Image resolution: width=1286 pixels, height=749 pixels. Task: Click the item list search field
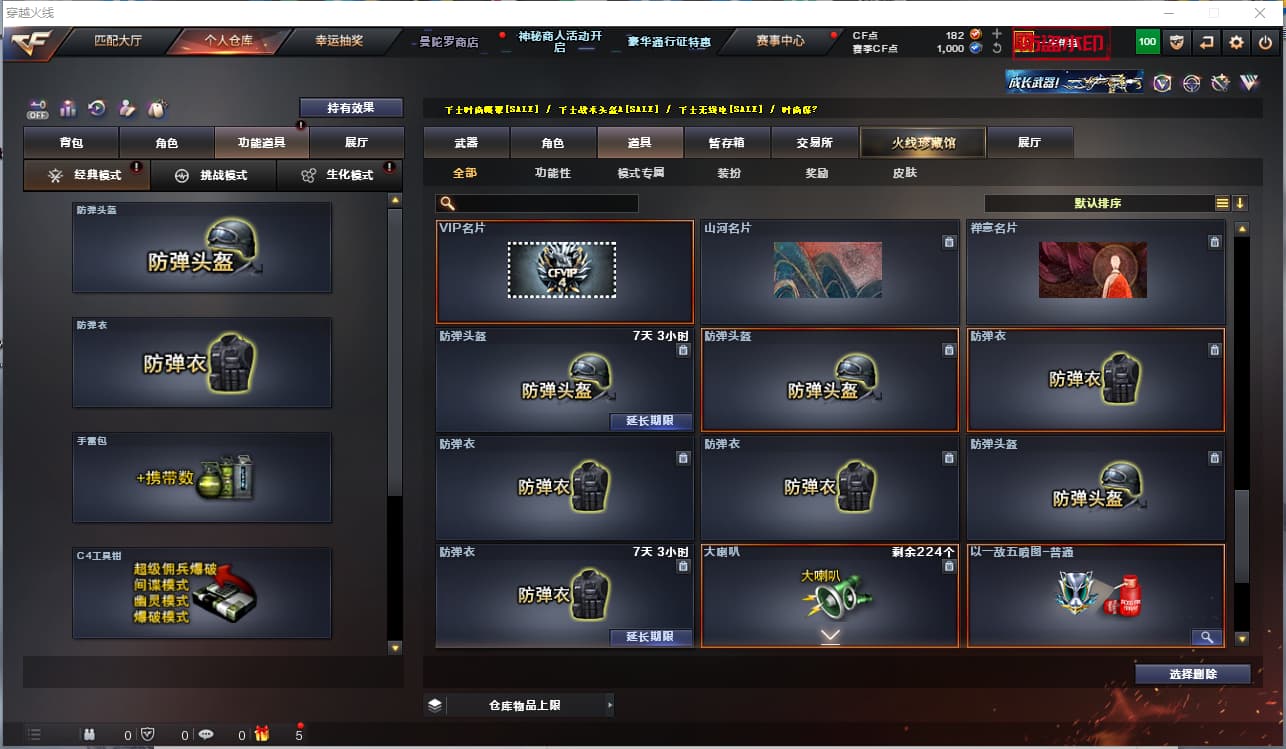click(x=537, y=204)
